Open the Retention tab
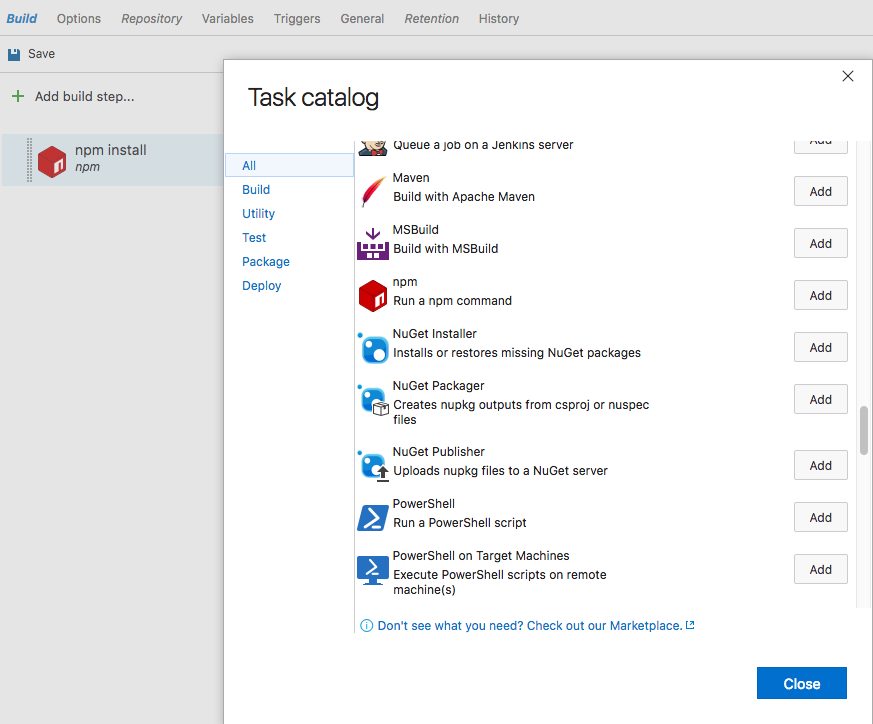The width and height of the screenshot is (873, 724). point(431,18)
